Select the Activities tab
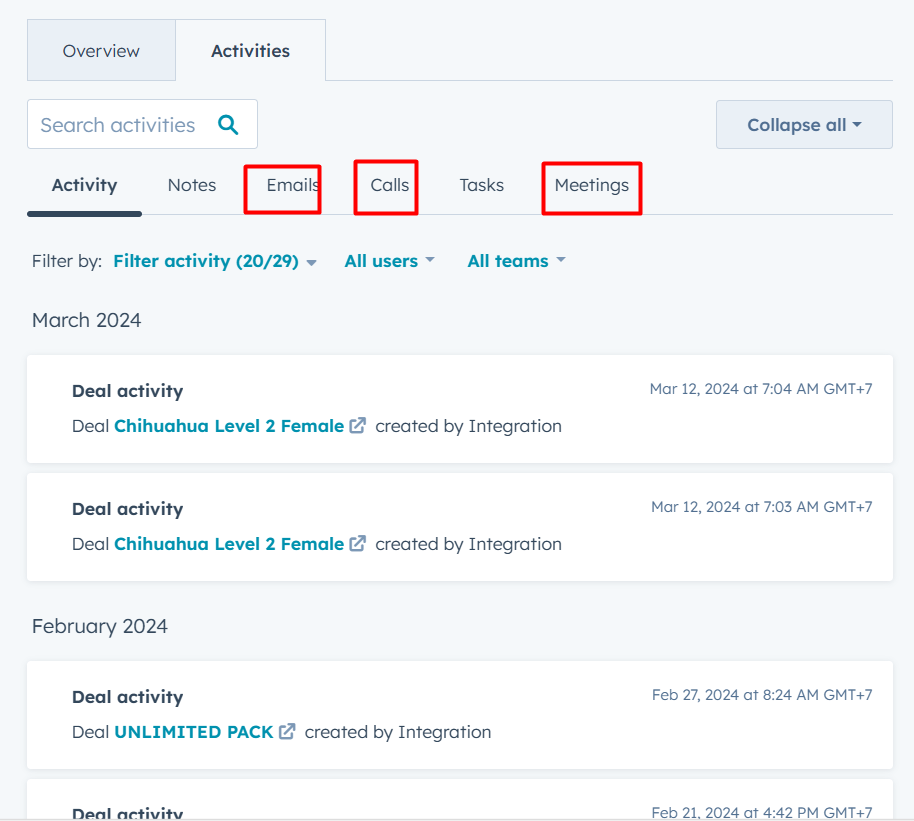 250,51
